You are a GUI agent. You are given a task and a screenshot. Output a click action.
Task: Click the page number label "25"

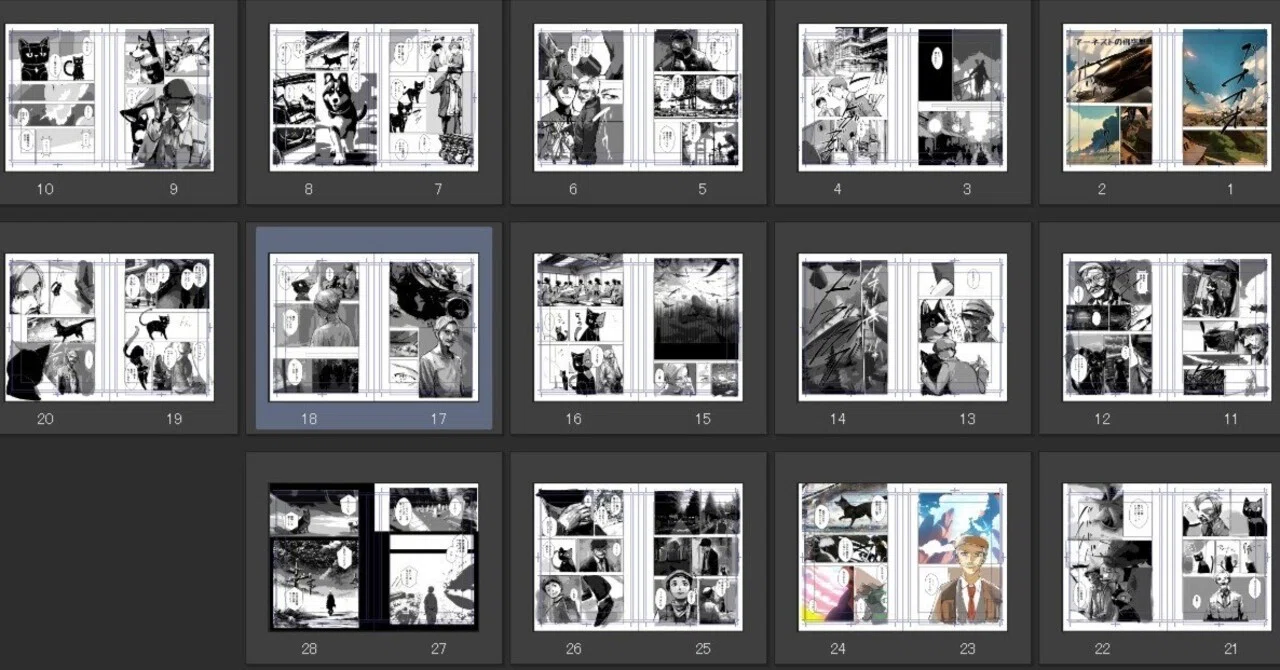702,649
